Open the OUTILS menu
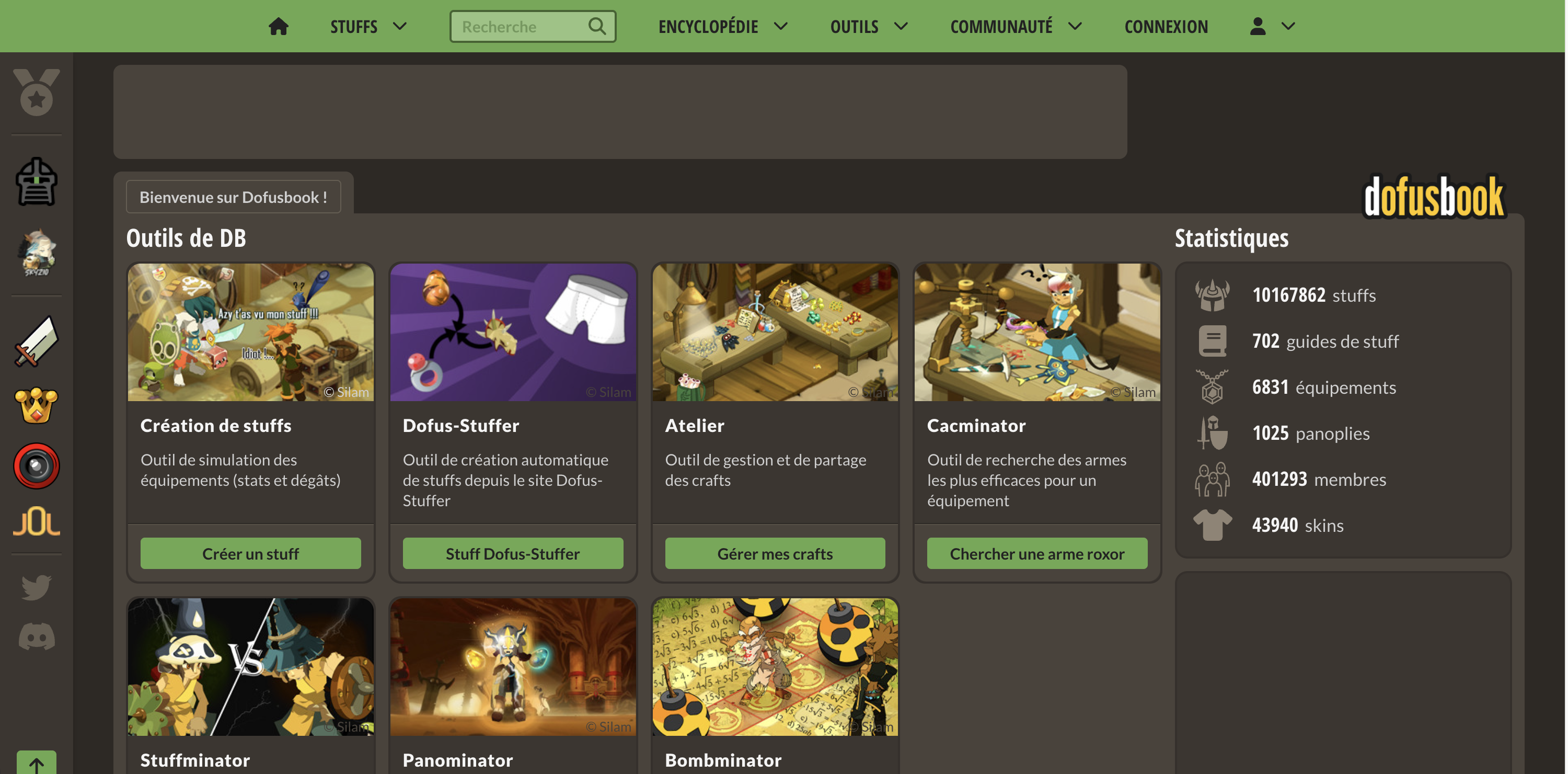Screen dimensions: 1568x774 click(854, 26)
